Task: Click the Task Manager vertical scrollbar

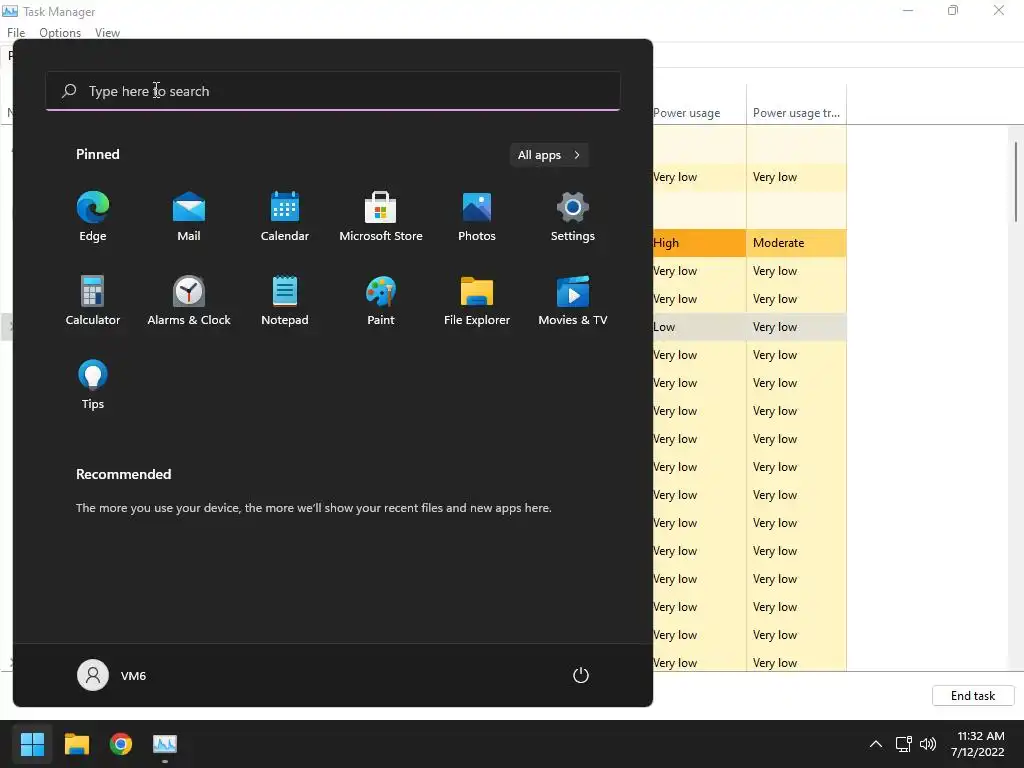Action: (x=1016, y=183)
